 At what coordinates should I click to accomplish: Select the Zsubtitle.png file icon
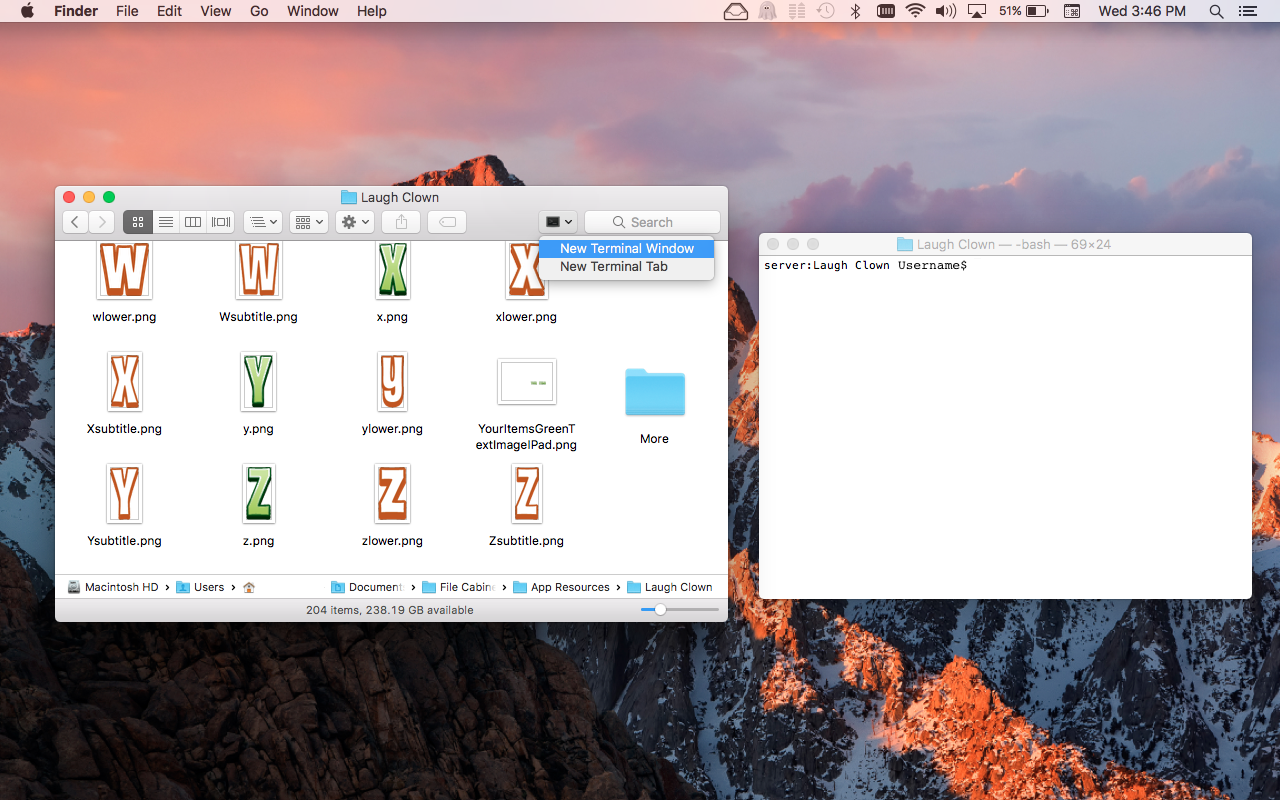click(527, 493)
